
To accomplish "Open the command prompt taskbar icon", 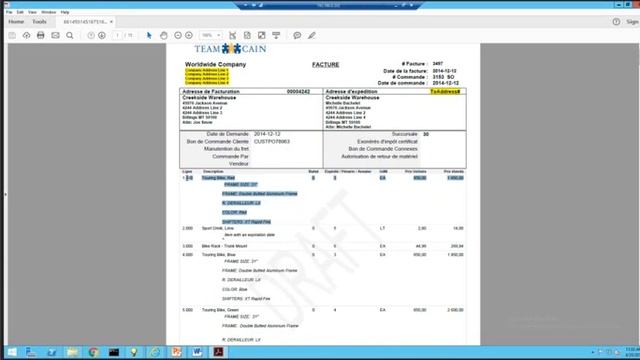I will coord(114,352).
